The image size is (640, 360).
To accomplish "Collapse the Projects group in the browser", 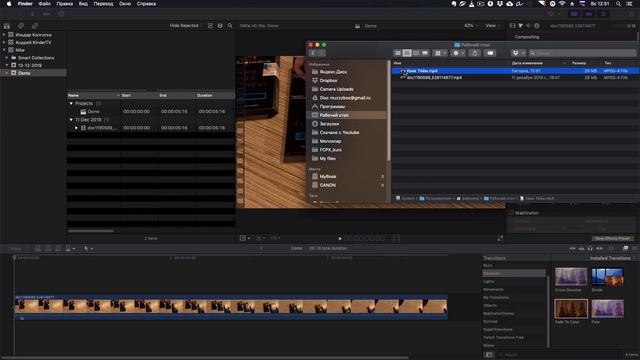I will (x=71, y=104).
